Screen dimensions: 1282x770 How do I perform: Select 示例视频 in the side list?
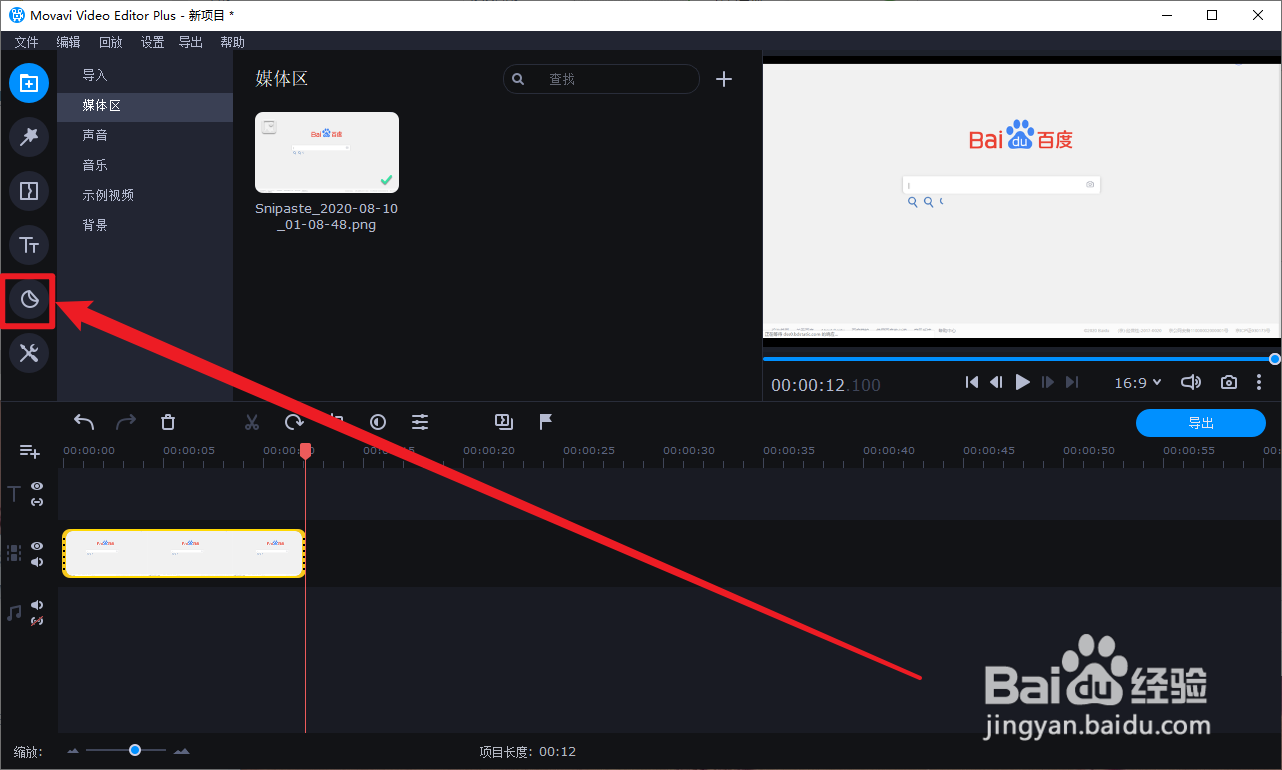145,195
